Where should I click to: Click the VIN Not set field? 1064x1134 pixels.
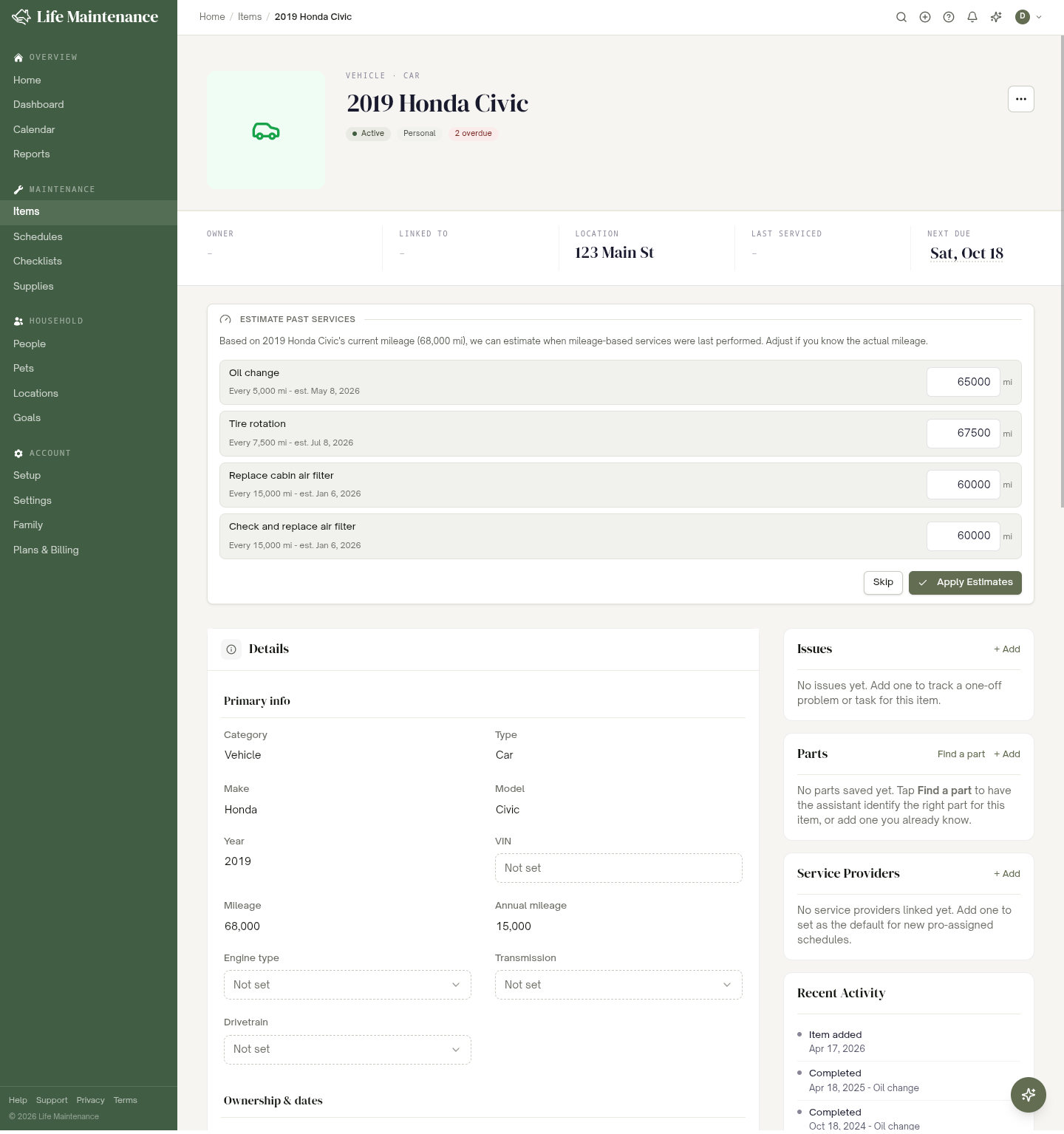[618, 868]
